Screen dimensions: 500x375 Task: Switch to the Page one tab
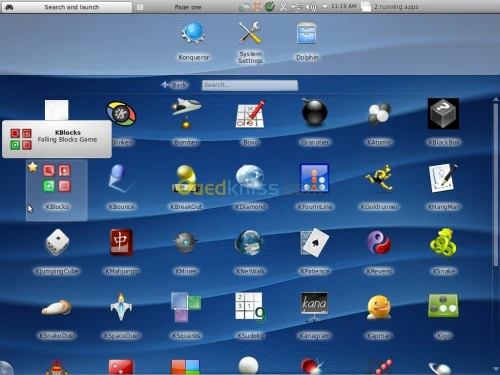(x=188, y=7)
